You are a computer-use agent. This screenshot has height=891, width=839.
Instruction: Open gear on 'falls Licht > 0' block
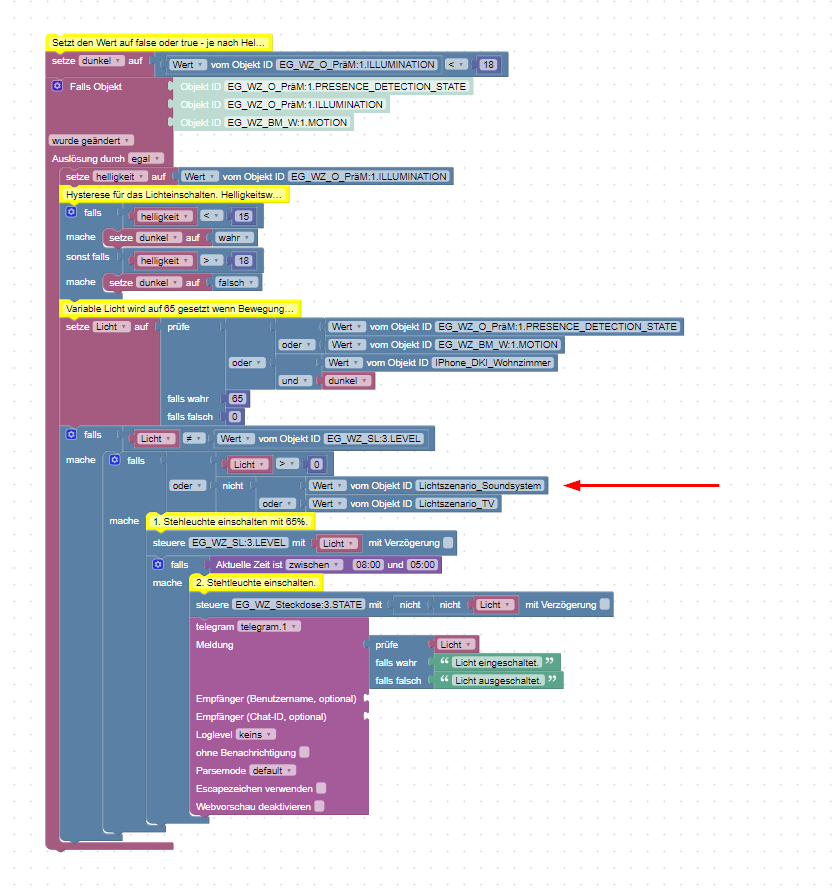pyautogui.click(x=115, y=460)
